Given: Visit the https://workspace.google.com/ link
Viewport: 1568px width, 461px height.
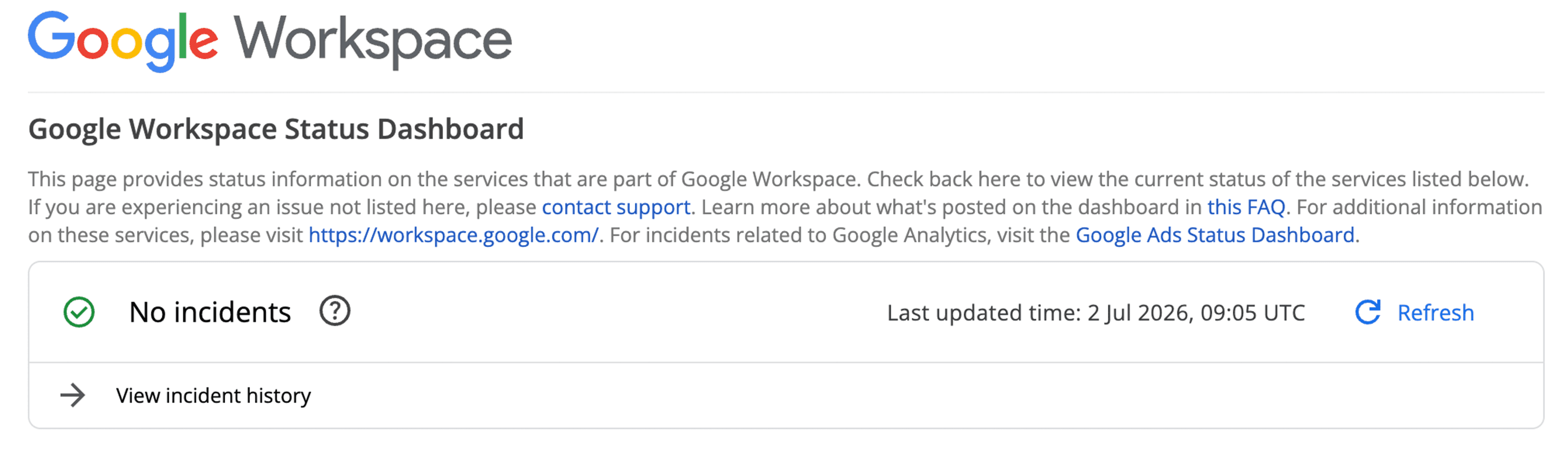Looking at the screenshot, I should click(x=454, y=235).
